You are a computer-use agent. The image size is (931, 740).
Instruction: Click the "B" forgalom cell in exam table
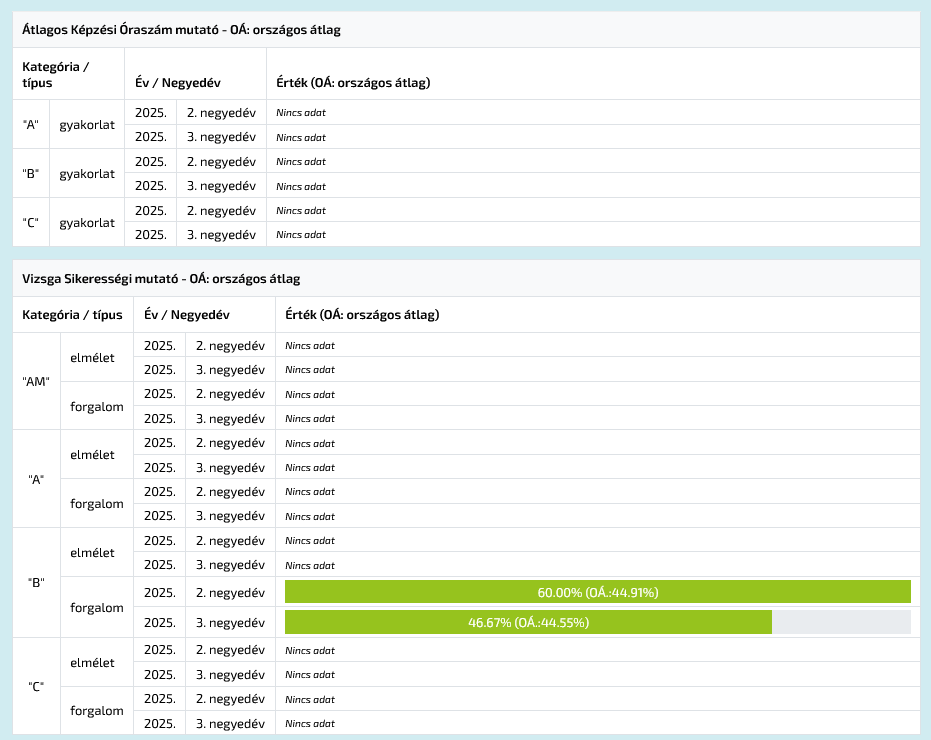point(96,608)
